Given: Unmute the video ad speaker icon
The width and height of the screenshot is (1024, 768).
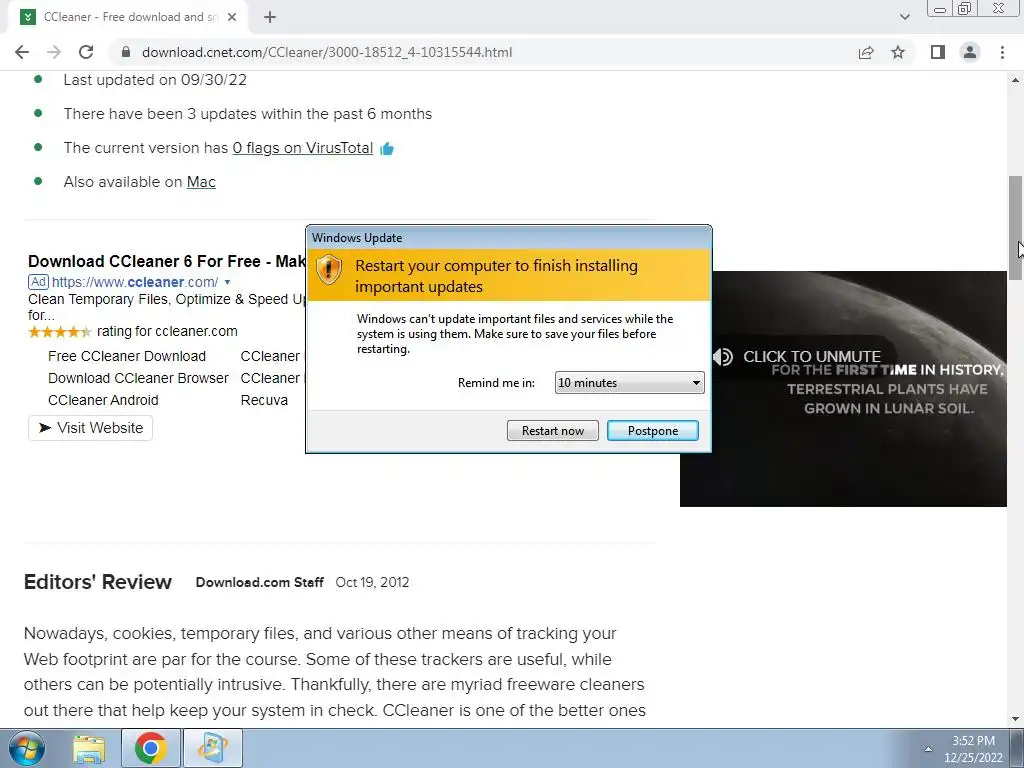Looking at the screenshot, I should (x=723, y=357).
